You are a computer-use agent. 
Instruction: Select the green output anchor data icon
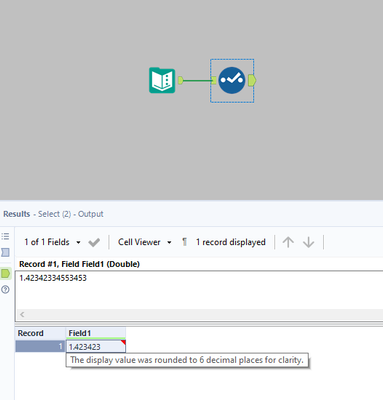click(x=6, y=274)
